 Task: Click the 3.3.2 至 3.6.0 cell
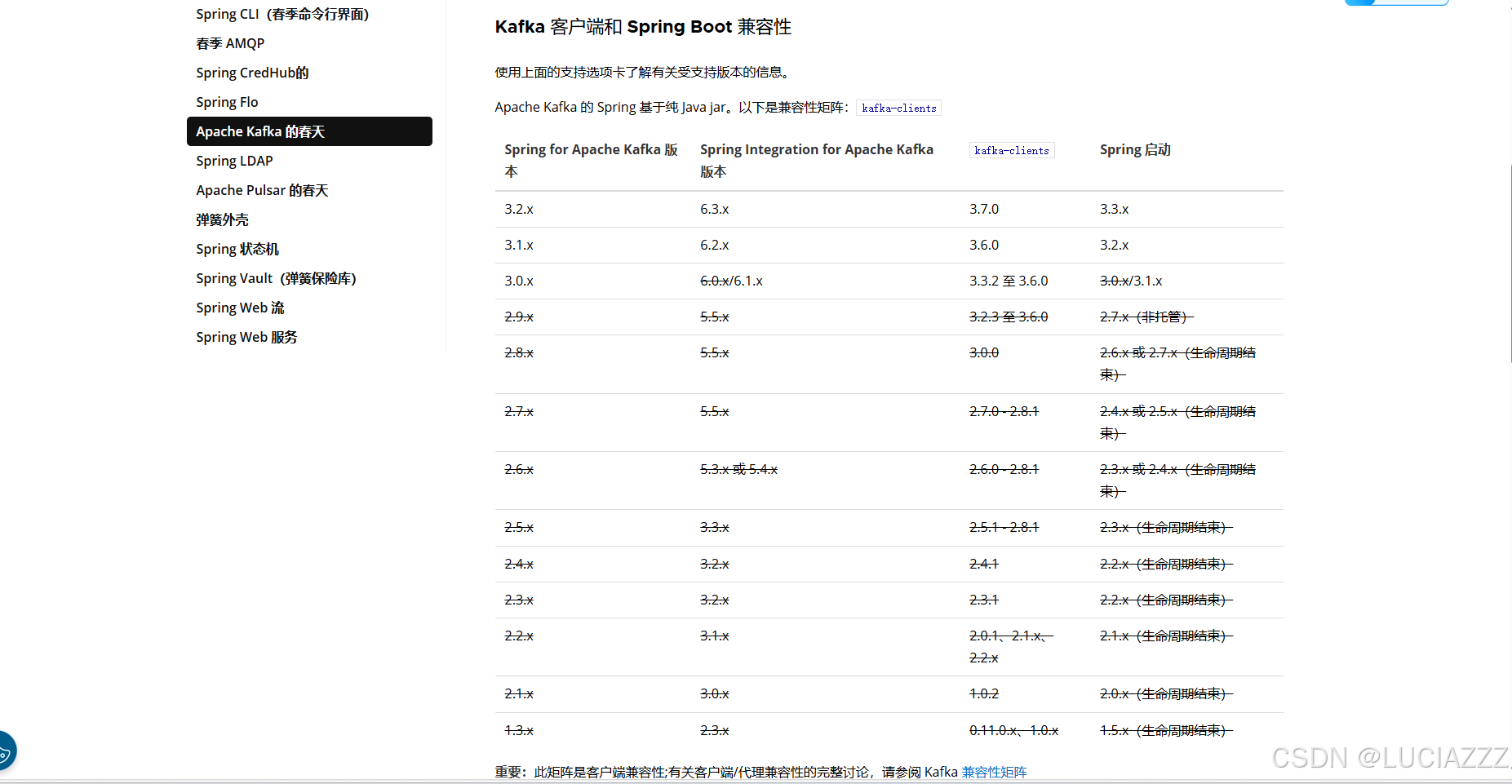point(1009,281)
